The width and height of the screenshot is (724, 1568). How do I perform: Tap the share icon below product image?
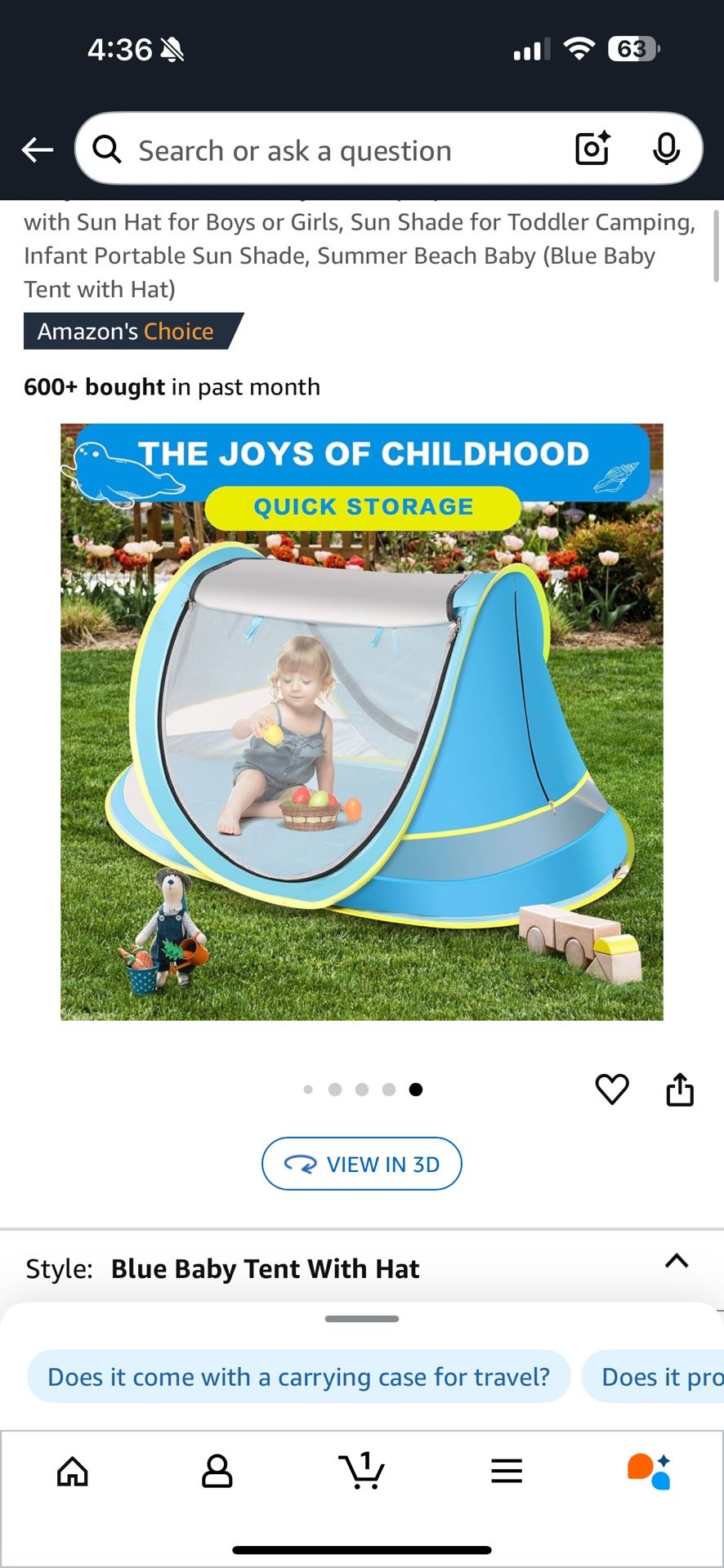click(x=680, y=1089)
